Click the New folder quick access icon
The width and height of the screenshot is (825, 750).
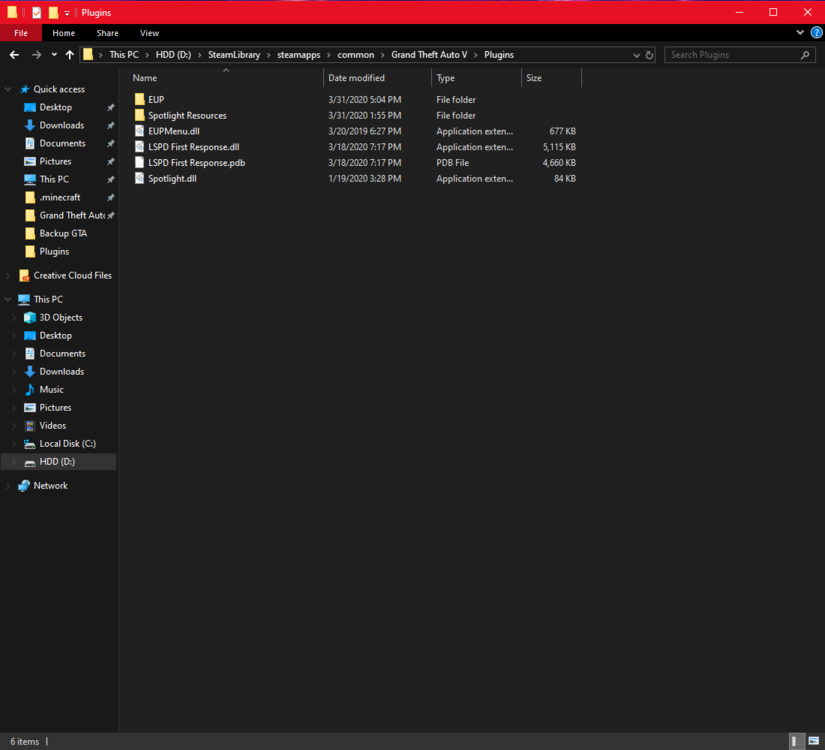coord(53,12)
